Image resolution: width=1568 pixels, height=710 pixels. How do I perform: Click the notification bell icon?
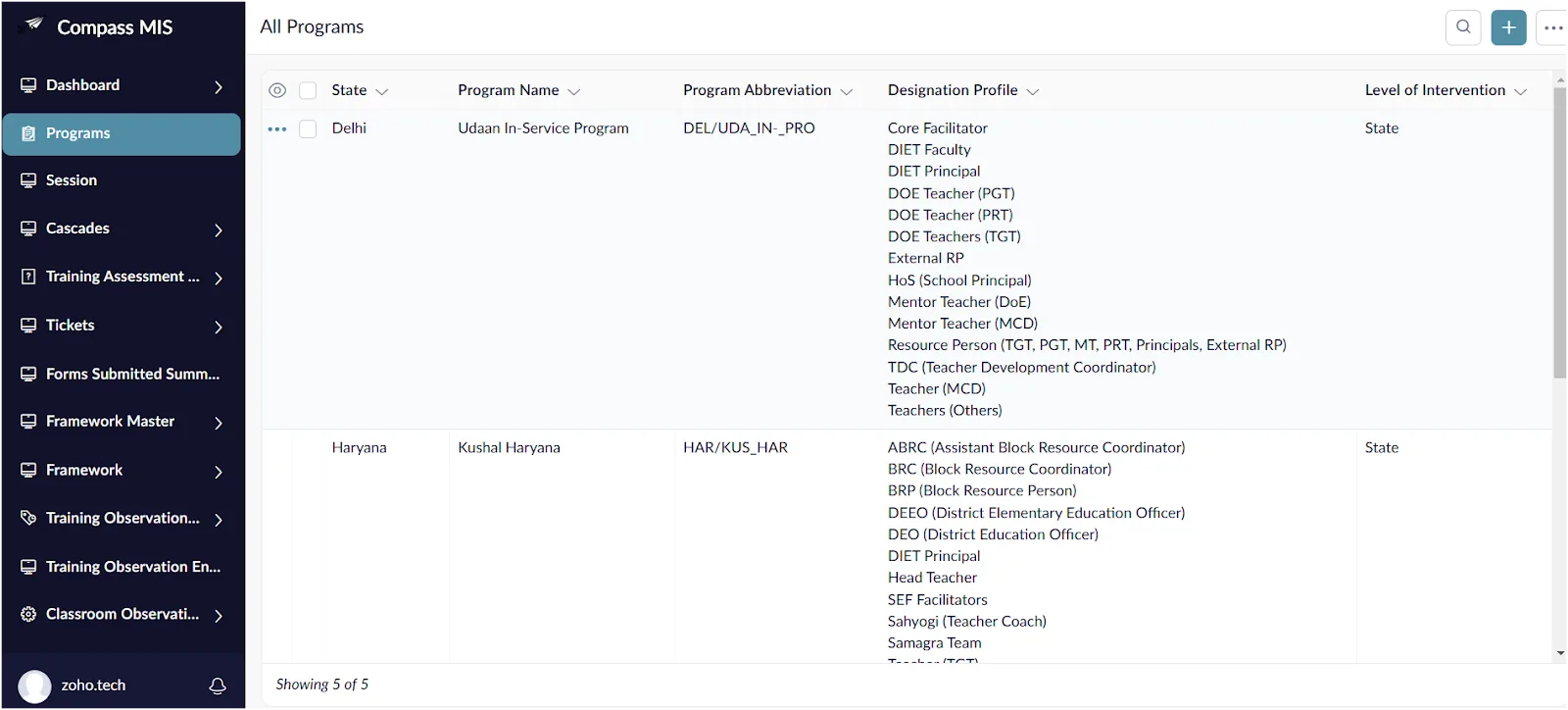click(x=218, y=685)
